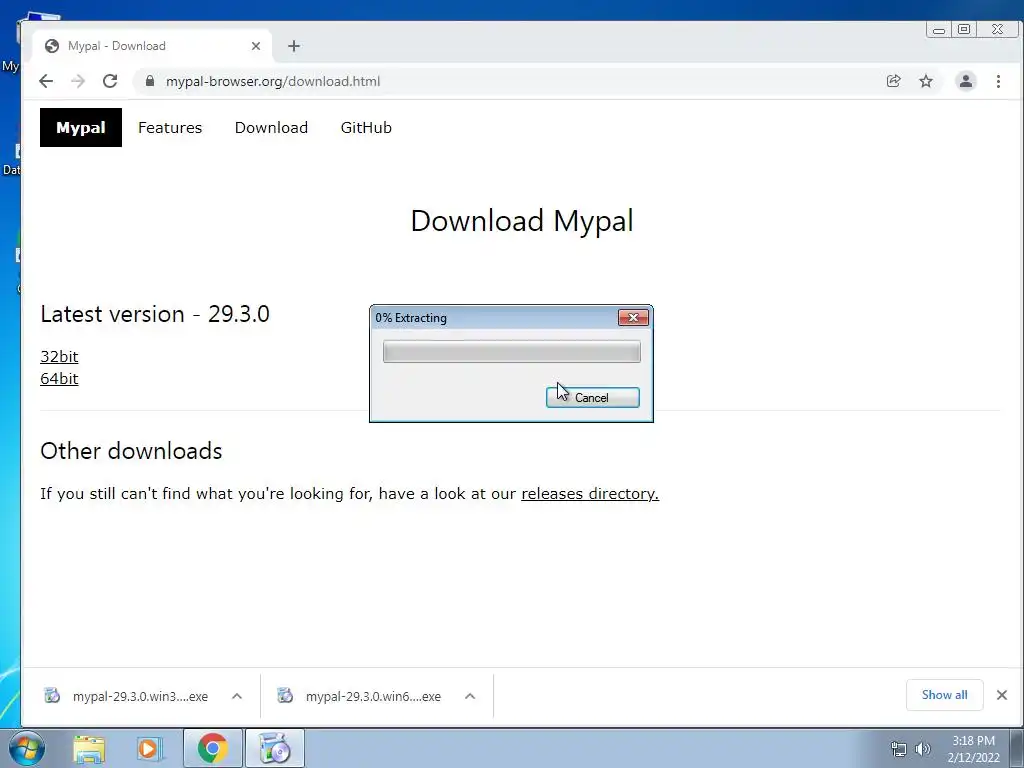The width and height of the screenshot is (1024, 768).
Task: Close the 0% Extracting dialog
Action: (633, 318)
